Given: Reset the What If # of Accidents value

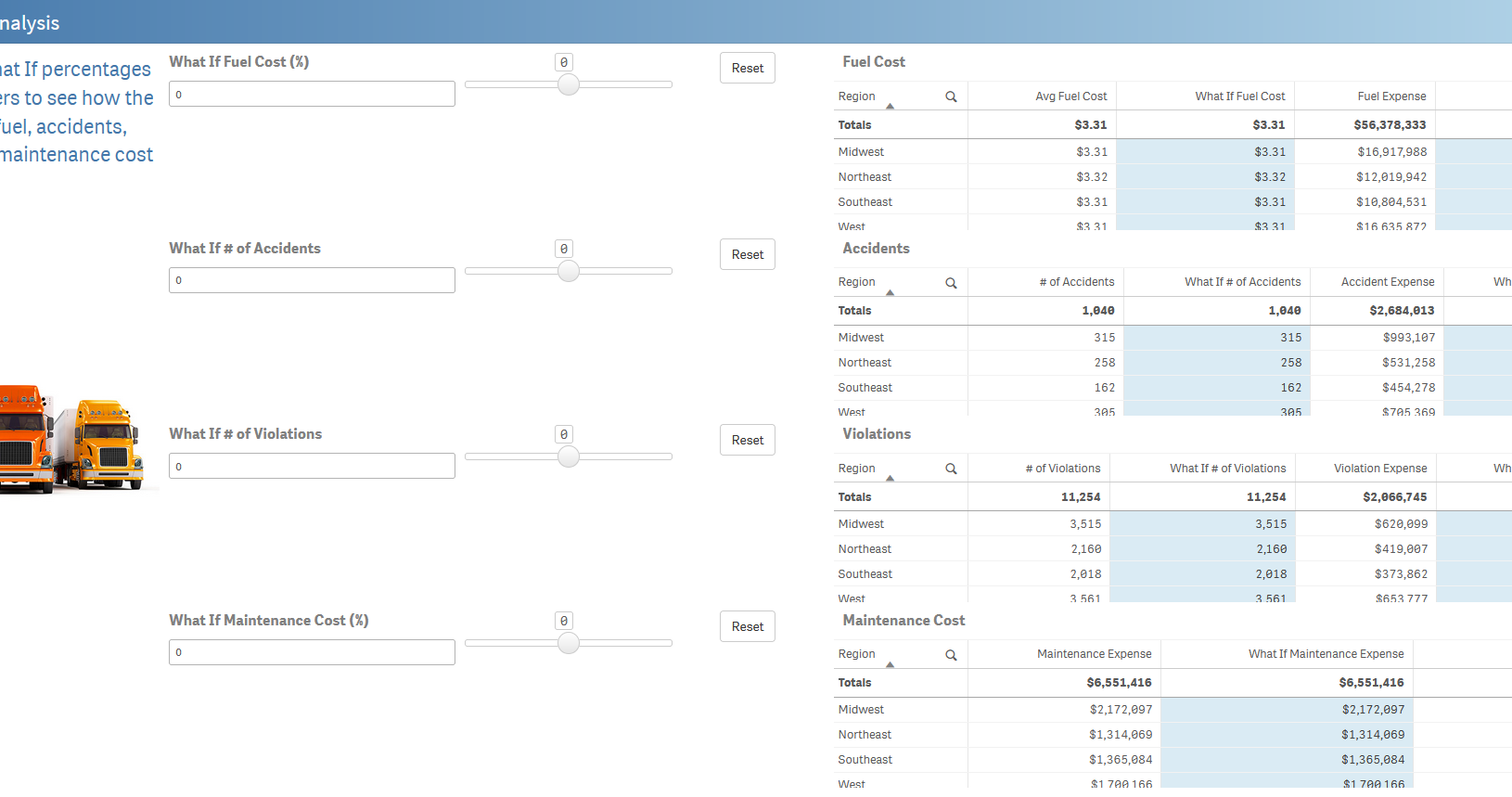Looking at the screenshot, I should click(x=748, y=254).
